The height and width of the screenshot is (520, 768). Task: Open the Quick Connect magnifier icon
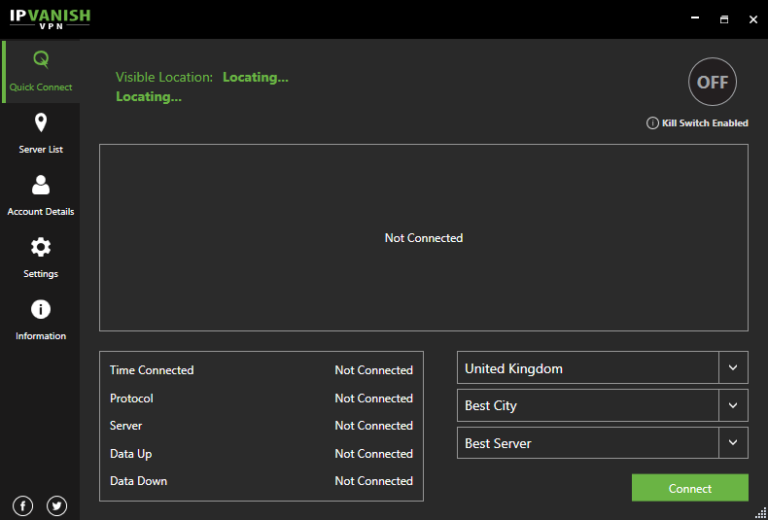(x=41, y=59)
